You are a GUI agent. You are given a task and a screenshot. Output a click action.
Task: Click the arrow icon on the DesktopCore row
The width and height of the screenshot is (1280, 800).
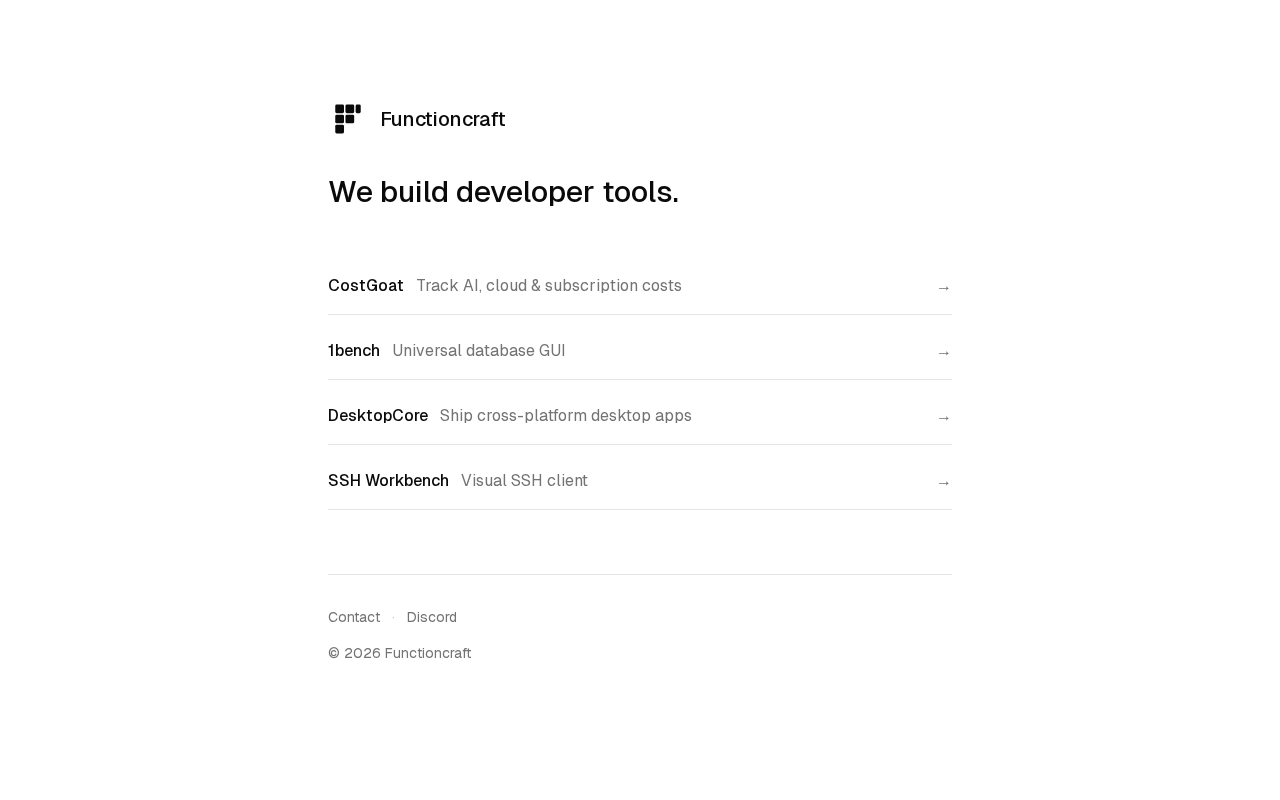(943, 418)
